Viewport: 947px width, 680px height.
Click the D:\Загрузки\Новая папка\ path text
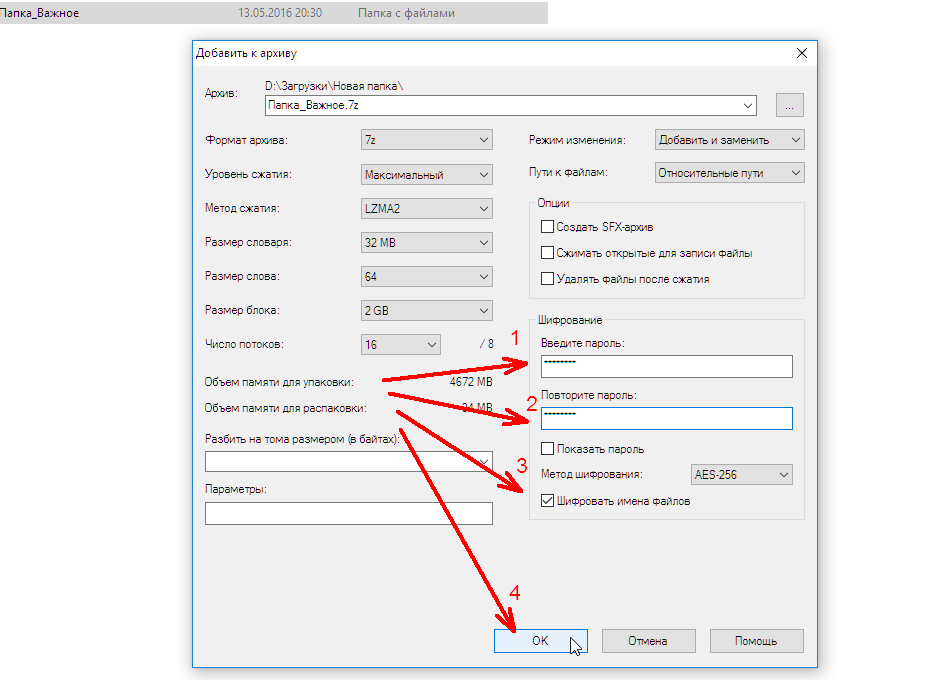(x=334, y=86)
